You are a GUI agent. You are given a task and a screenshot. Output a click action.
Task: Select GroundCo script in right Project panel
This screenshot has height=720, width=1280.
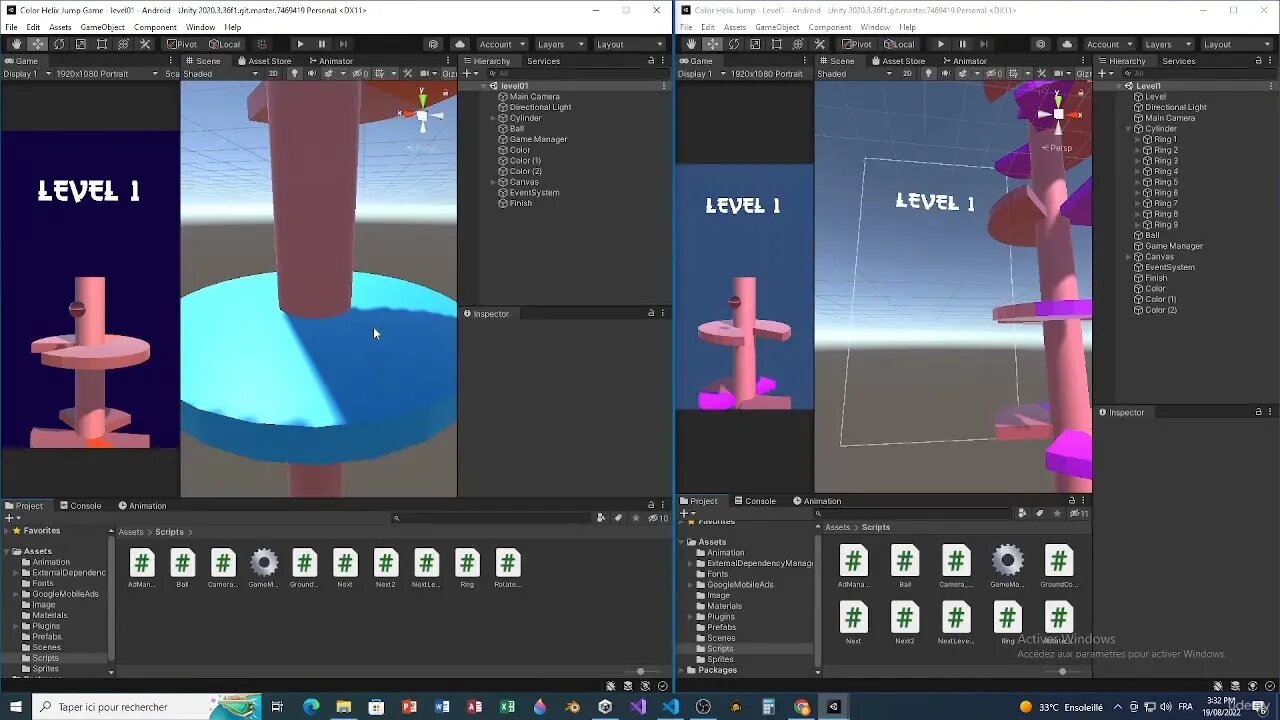[1058, 567]
